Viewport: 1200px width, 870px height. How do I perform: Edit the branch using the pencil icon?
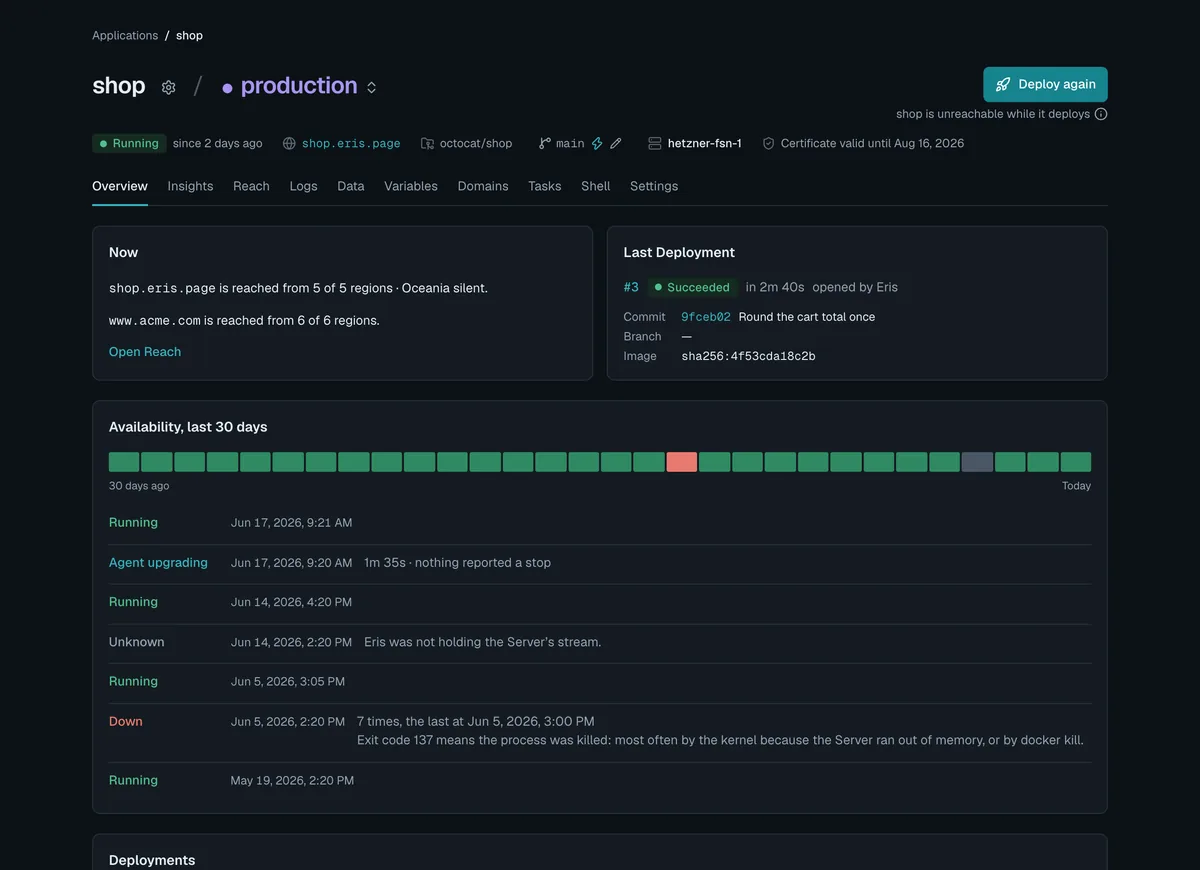616,144
